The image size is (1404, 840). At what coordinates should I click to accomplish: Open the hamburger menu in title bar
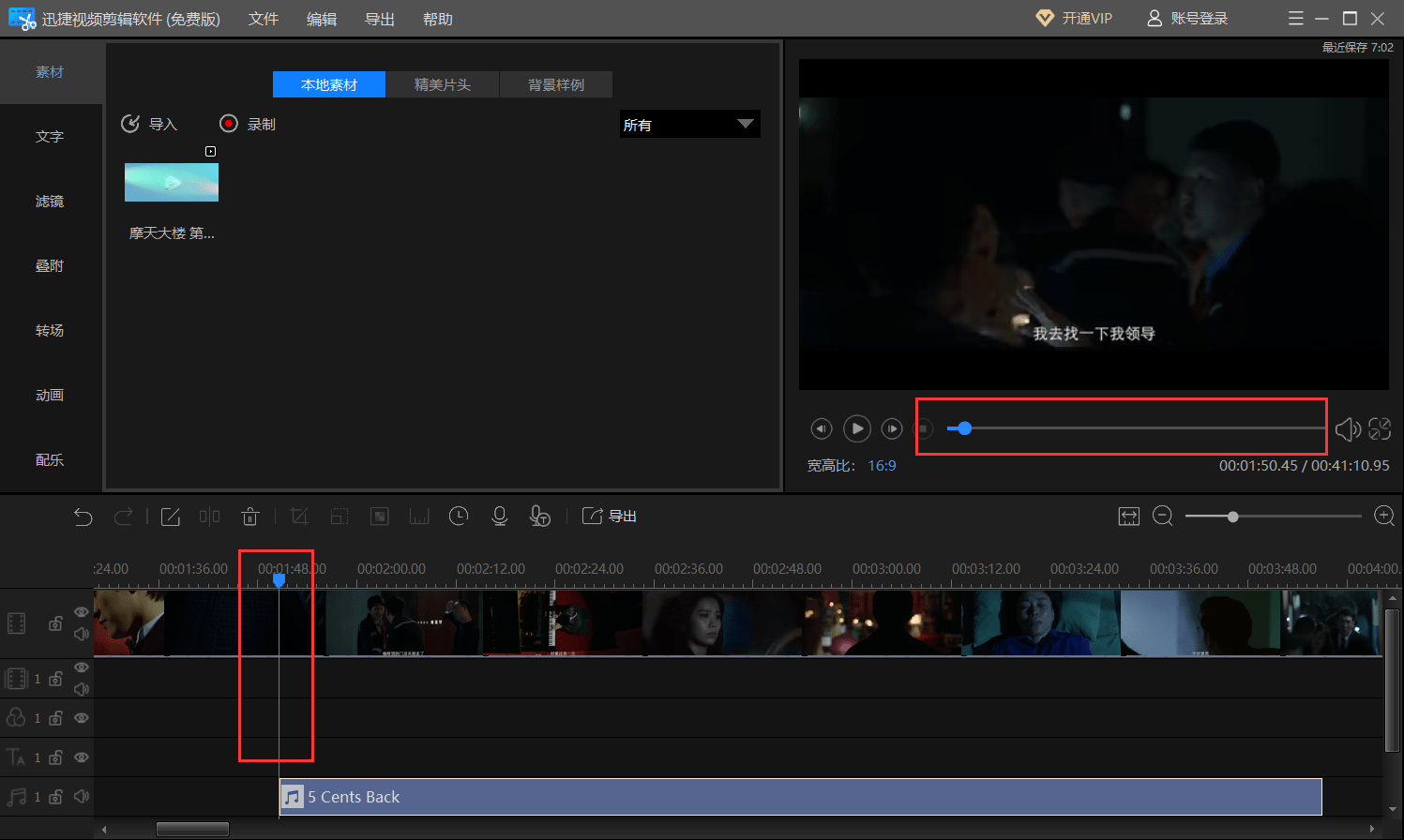(x=1296, y=19)
